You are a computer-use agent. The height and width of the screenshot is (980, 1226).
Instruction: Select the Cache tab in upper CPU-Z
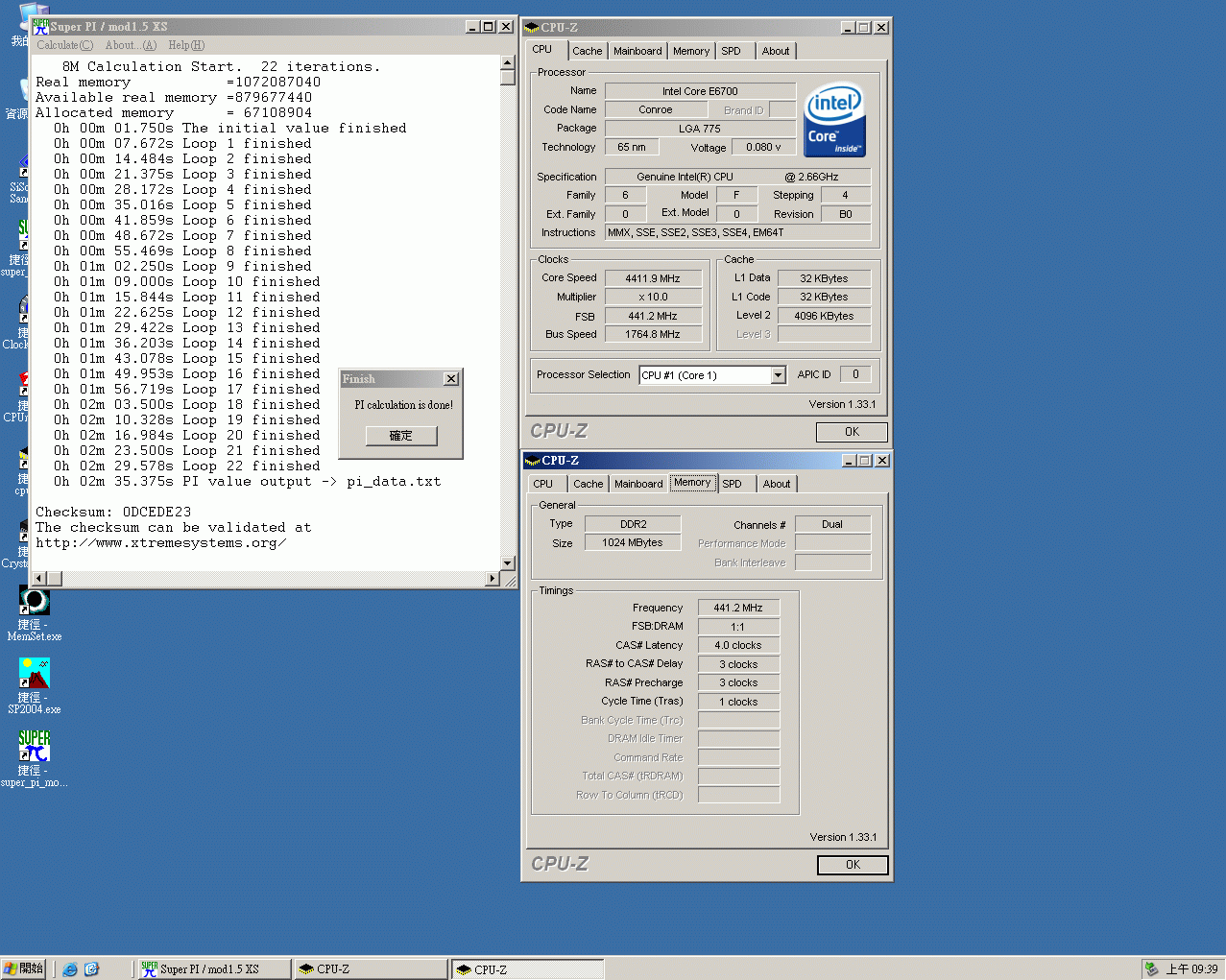click(587, 51)
